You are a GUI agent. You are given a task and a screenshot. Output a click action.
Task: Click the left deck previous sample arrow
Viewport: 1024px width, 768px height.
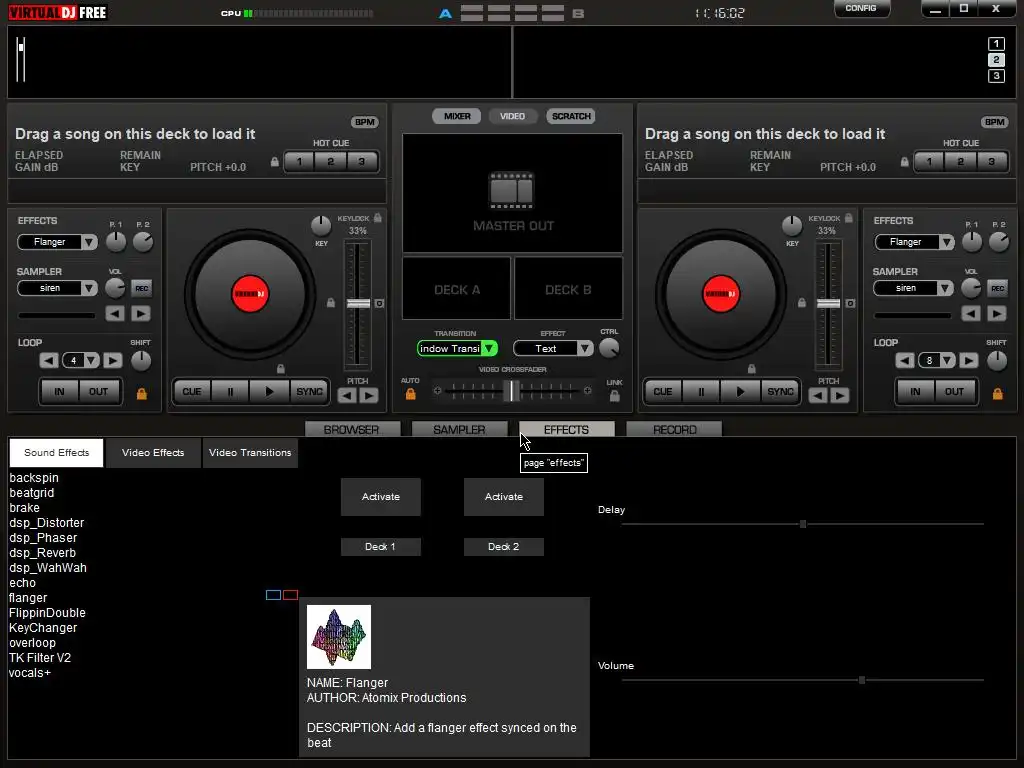tap(116, 314)
